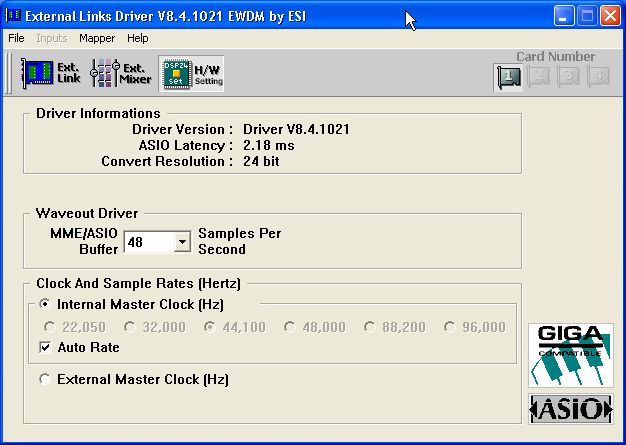Image resolution: width=626 pixels, height=445 pixels.
Task: Choose the 48,000 Hz sample rate
Action: point(314,327)
